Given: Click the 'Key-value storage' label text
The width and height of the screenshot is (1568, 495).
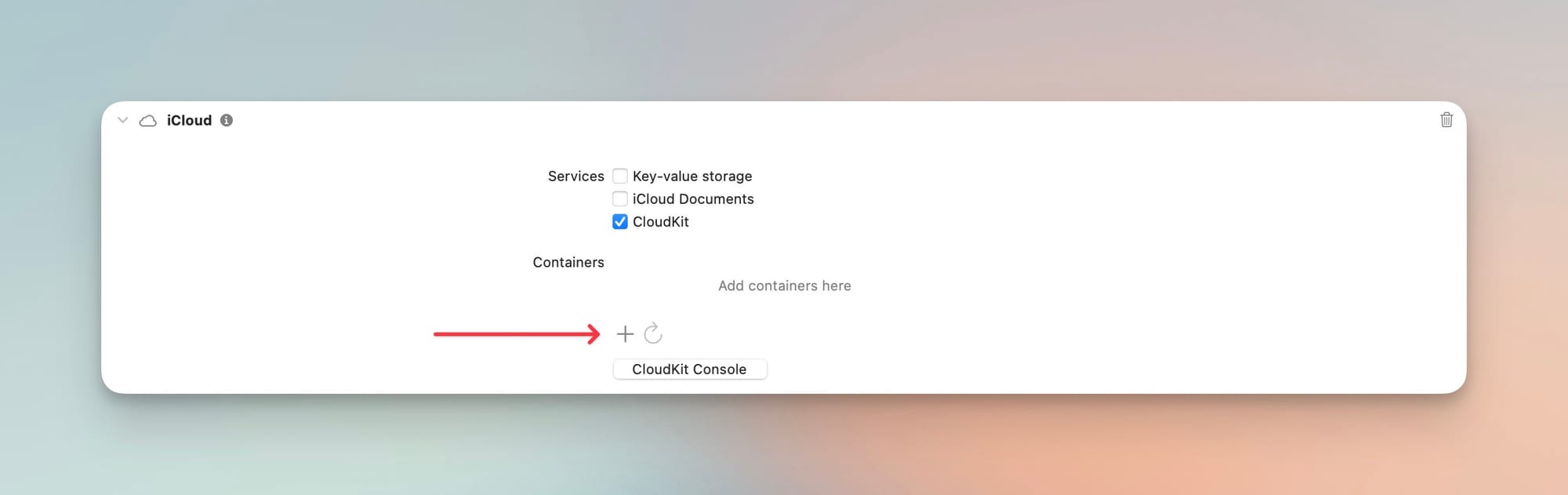Looking at the screenshot, I should point(692,176).
